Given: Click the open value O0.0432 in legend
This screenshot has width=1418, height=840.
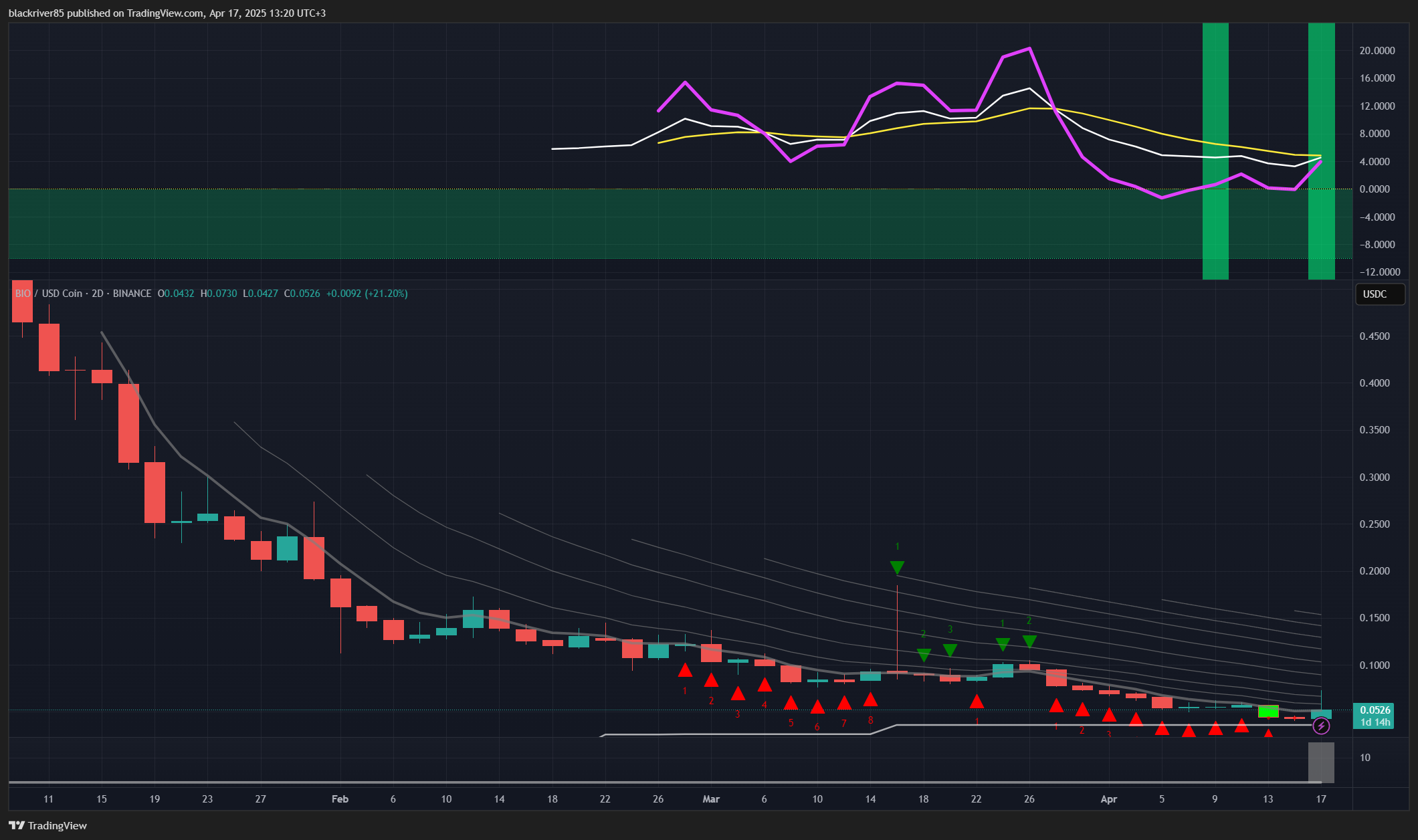Looking at the screenshot, I should pos(176,294).
